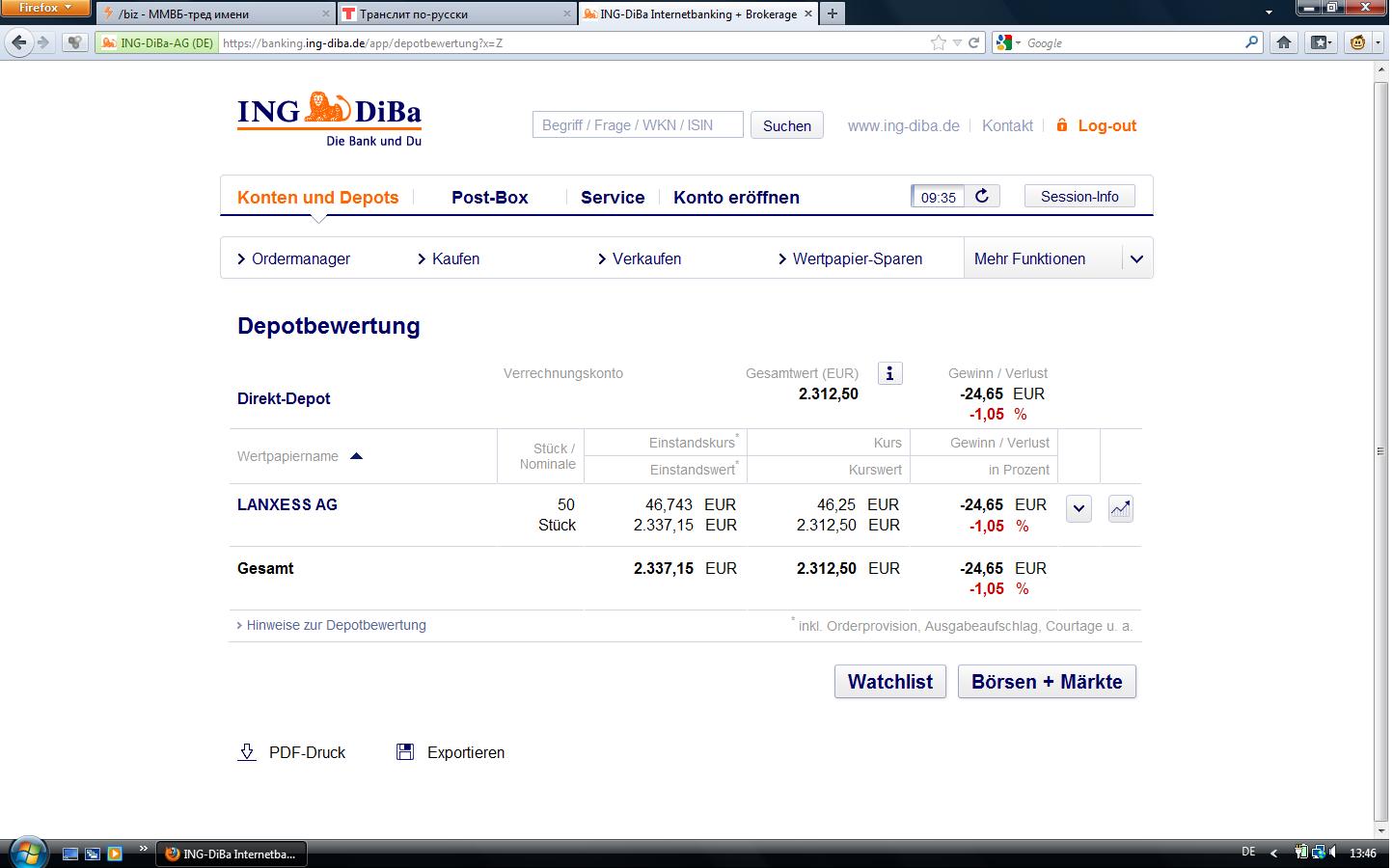The width and height of the screenshot is (1393, 868).
Task: Reload the page from the address bar
Action: point(974,42)
